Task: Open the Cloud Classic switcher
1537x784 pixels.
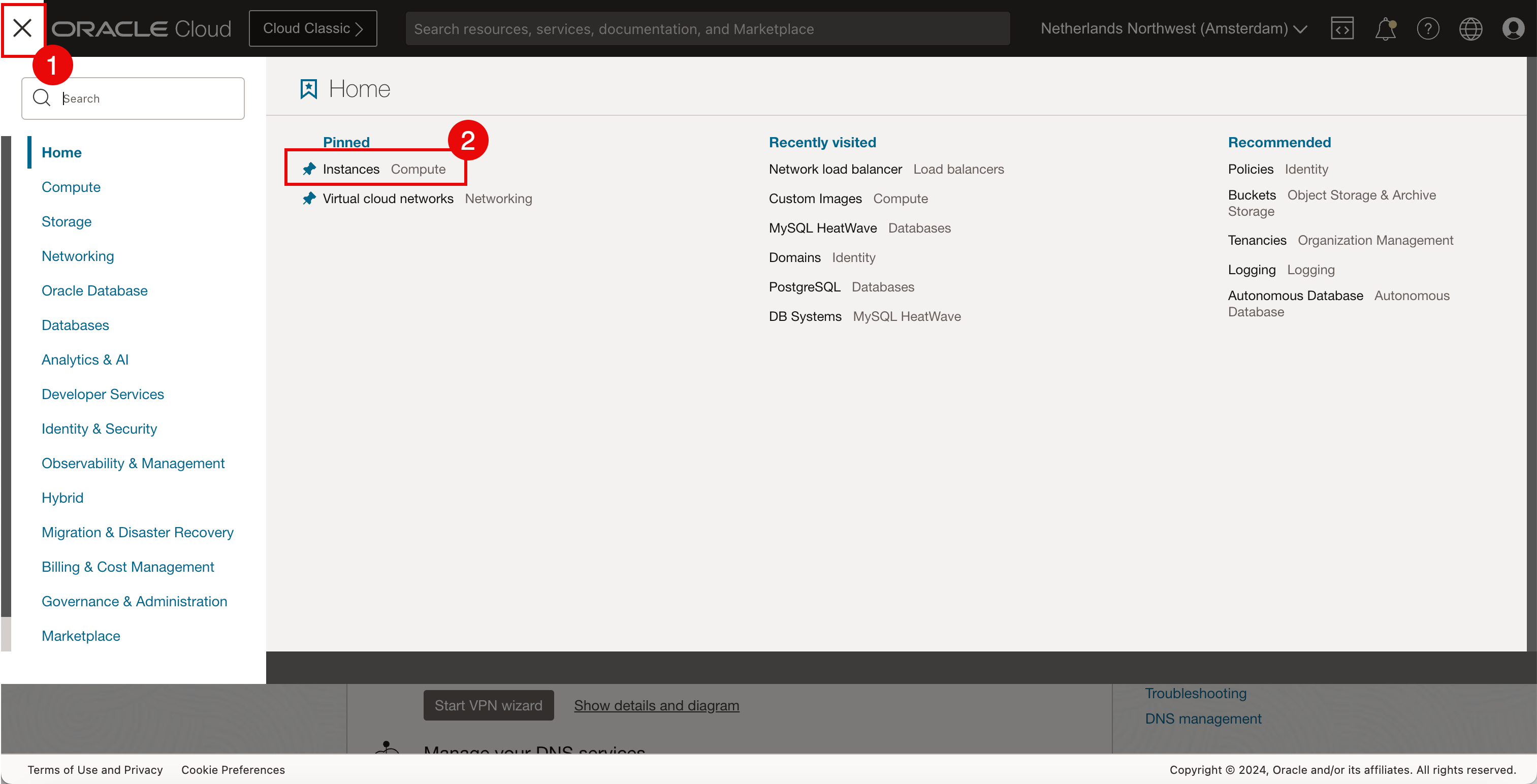Action: click(x=313, y=28)
